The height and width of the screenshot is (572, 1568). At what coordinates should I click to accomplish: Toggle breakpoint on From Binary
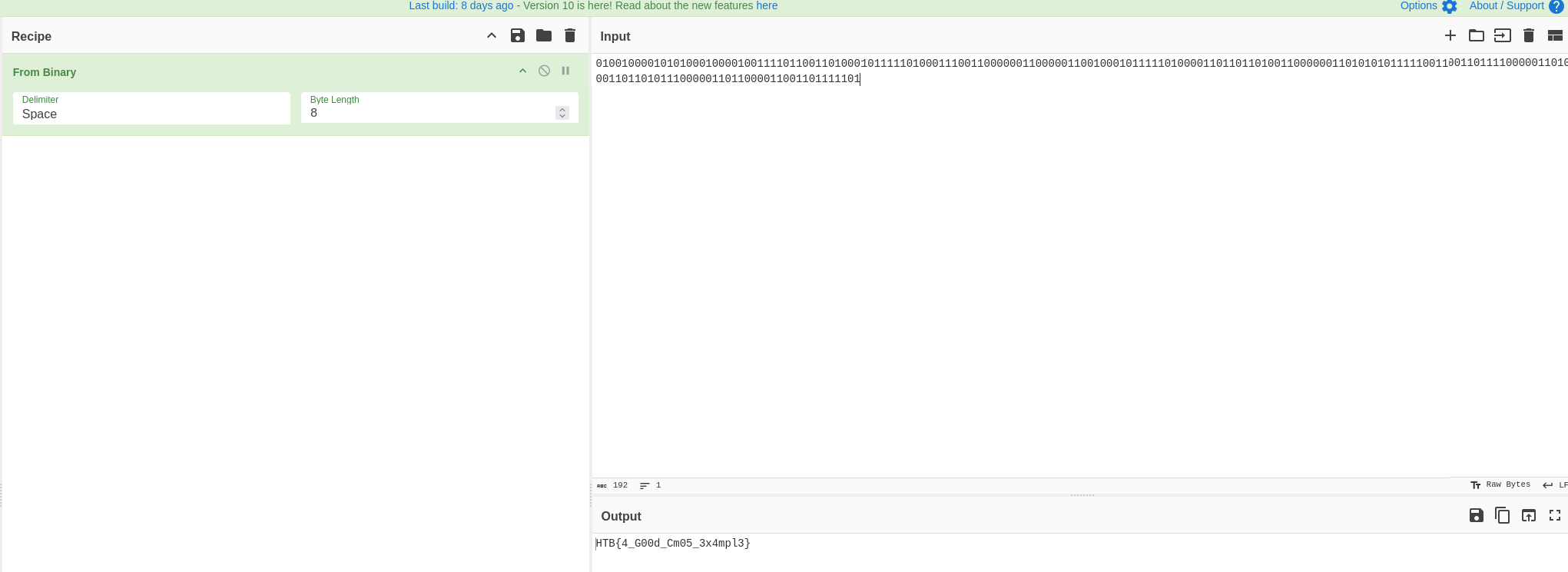(565, 71)
